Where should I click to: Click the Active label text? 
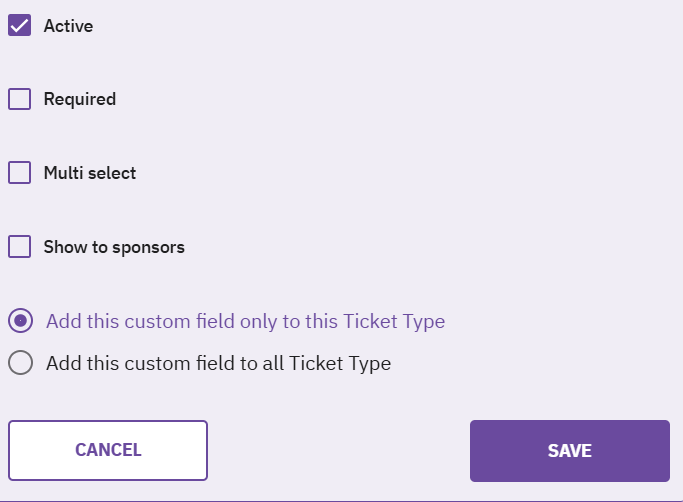[68, 26]
